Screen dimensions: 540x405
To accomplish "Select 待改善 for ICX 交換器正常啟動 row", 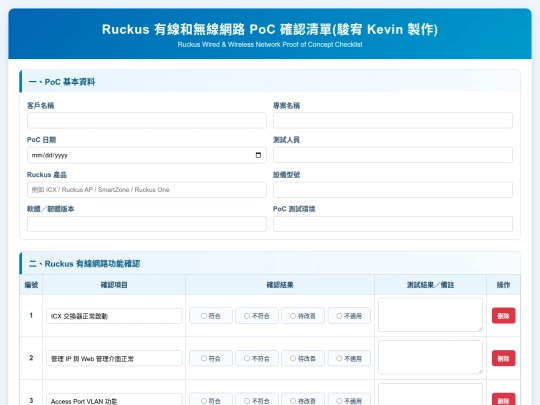I will pos(303,315).
